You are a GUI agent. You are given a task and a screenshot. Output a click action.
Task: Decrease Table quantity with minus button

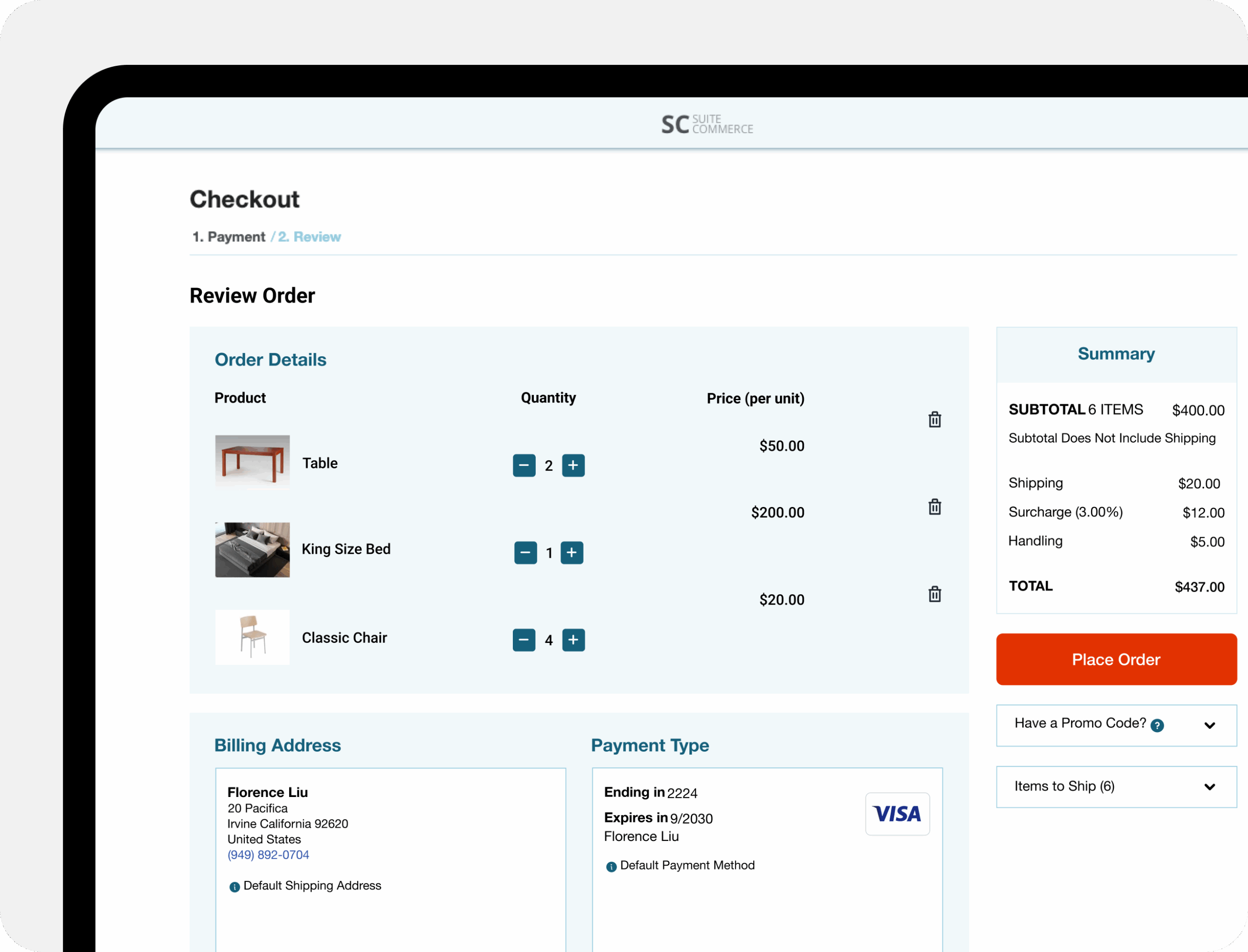[524, 465]
